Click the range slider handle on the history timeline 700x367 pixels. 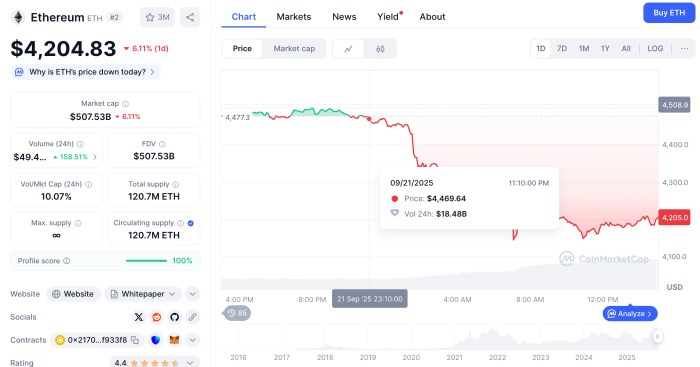click(657, 337)
